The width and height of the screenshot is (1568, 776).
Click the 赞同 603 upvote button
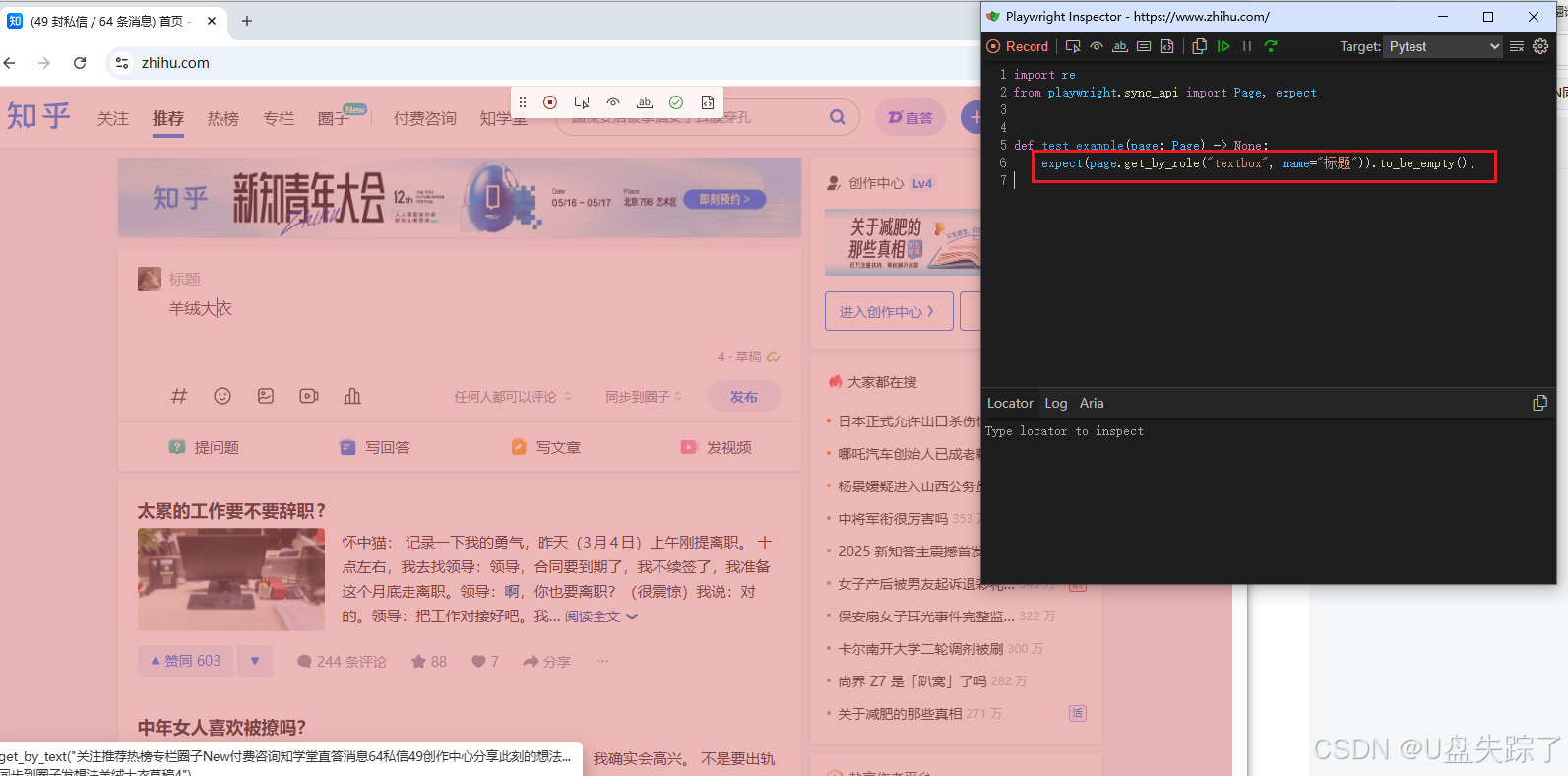pos(185,661)
